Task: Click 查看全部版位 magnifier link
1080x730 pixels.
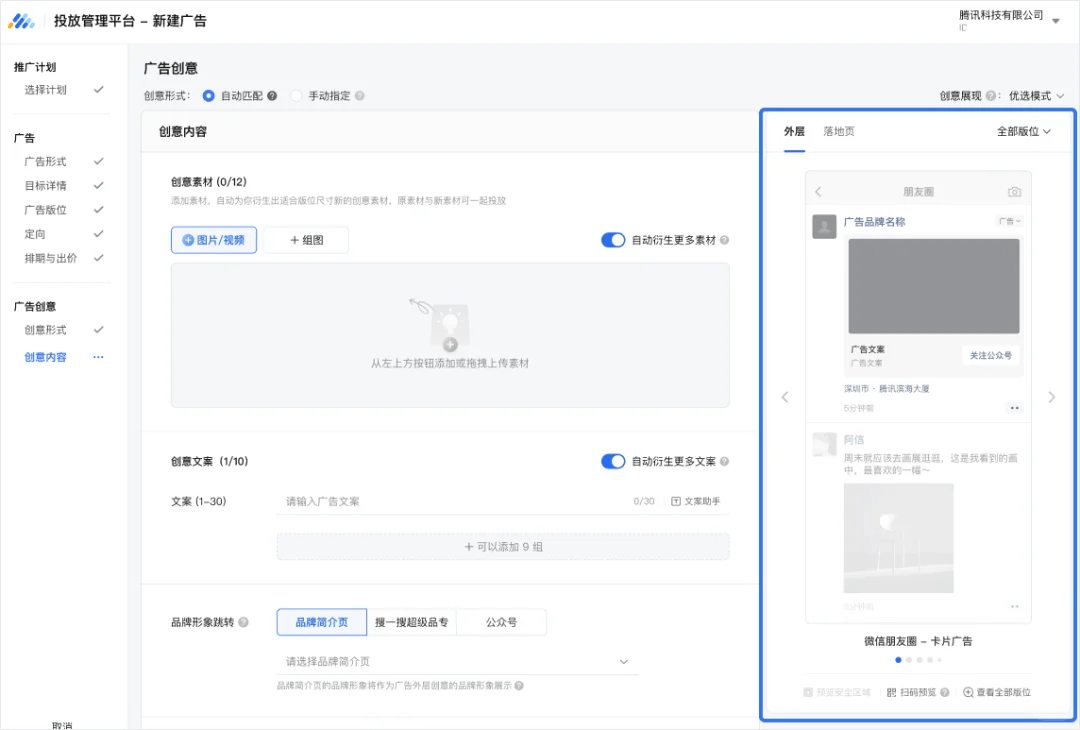Action: 996,692
